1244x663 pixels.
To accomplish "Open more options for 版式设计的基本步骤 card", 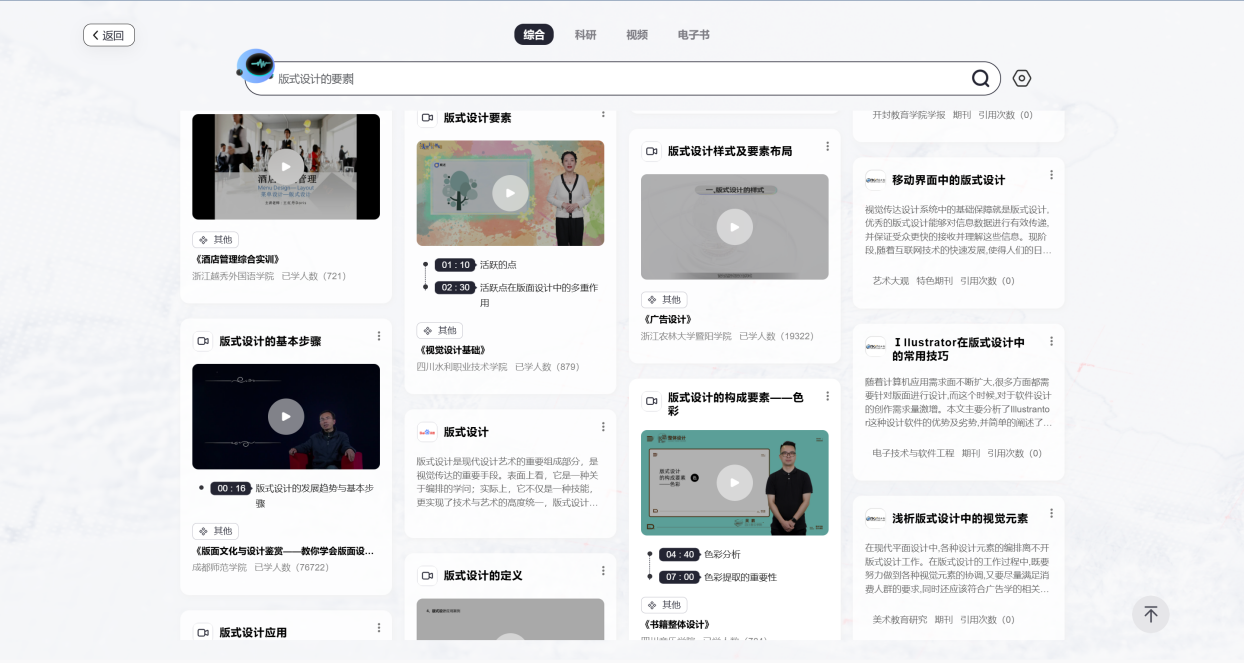I will point(379,337).
